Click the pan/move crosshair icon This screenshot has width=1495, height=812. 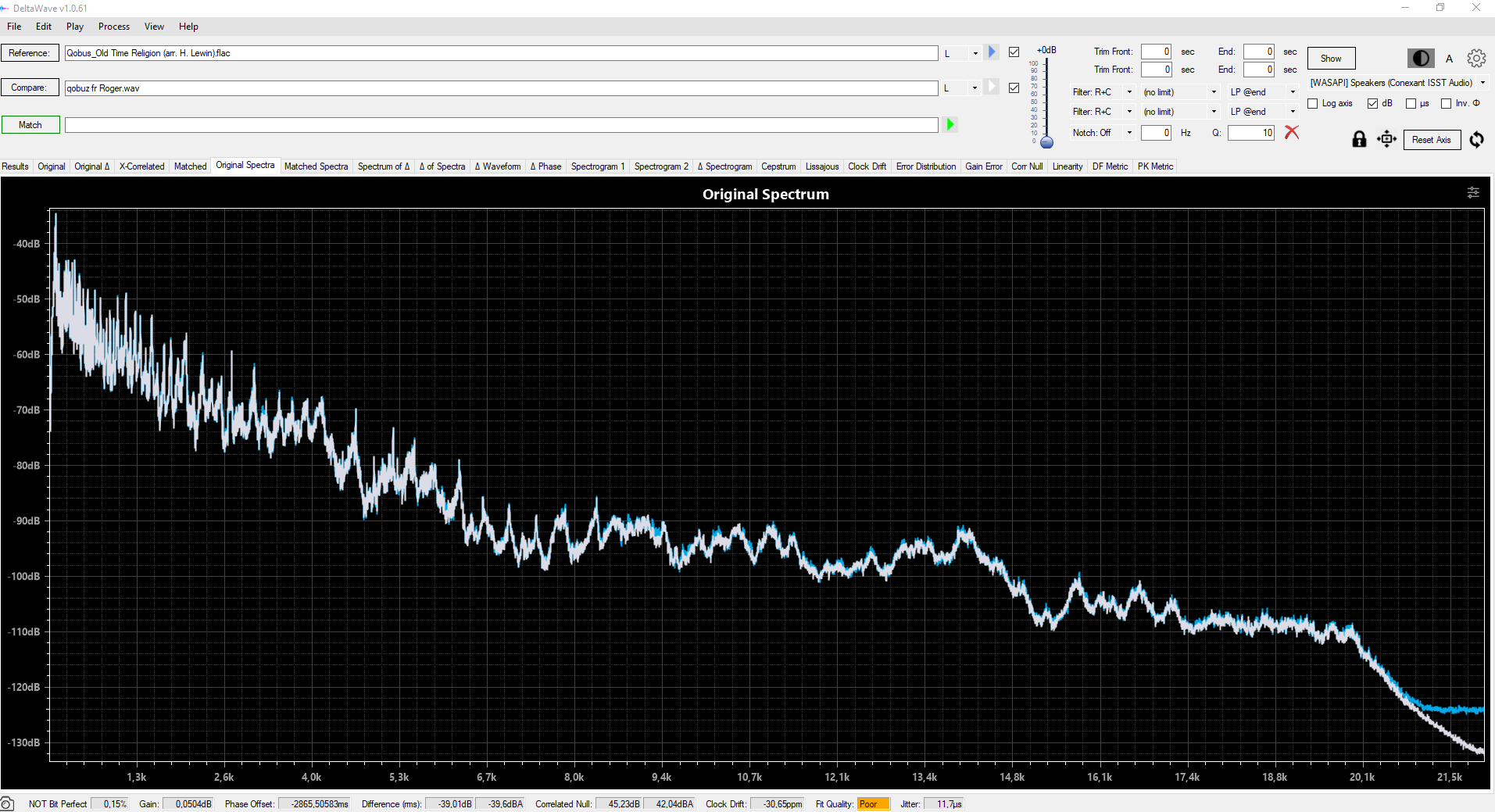tap(1387, 139)
